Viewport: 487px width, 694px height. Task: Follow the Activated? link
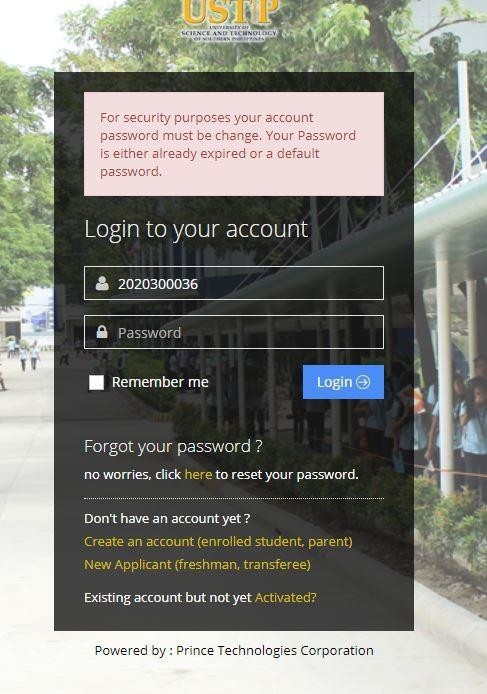286,598
